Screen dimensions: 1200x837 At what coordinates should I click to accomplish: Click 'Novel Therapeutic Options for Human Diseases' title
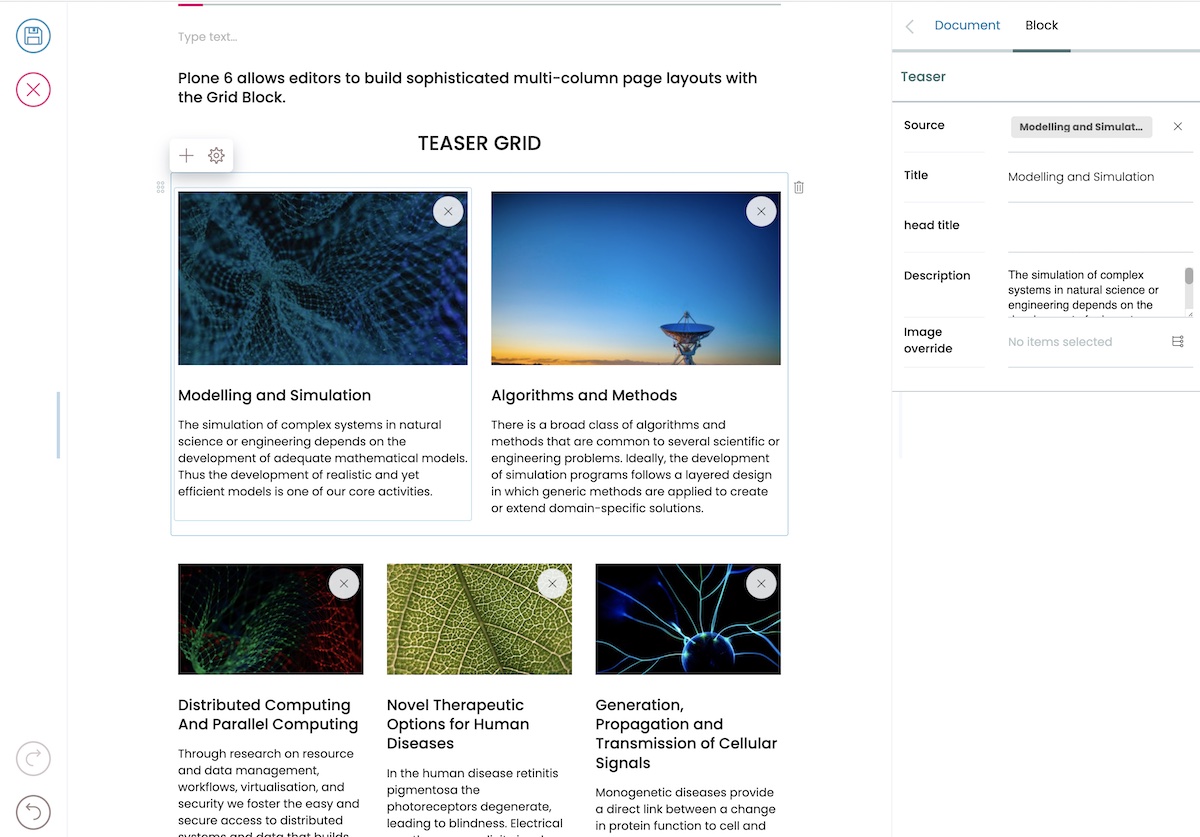pos(458,724)
